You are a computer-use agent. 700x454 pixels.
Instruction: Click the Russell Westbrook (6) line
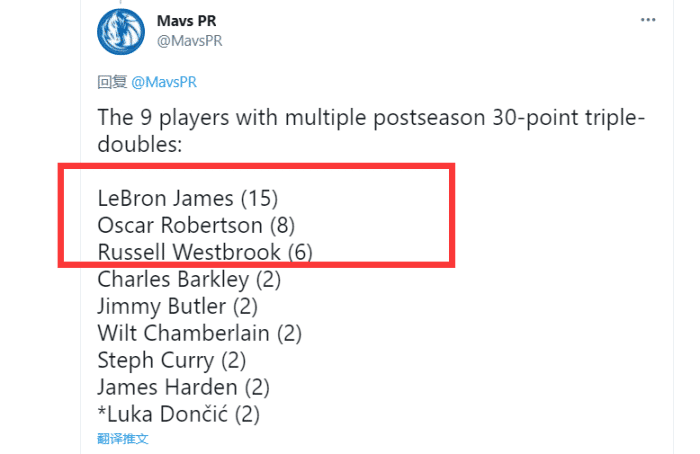pos(205,252)
